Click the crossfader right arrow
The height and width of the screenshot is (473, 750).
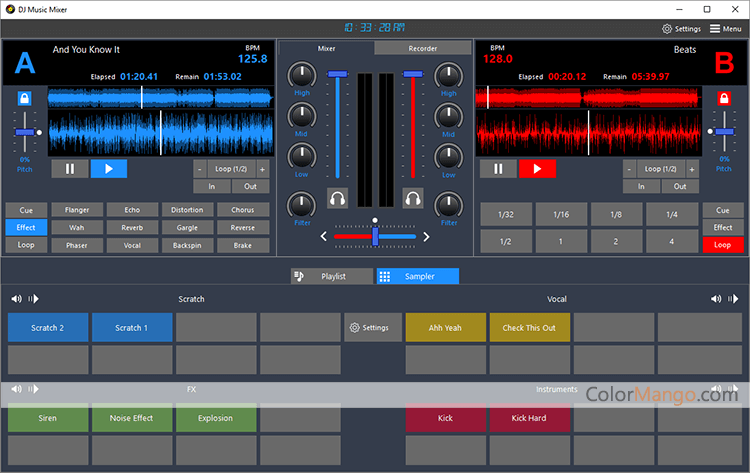click(x=426, y=237)
